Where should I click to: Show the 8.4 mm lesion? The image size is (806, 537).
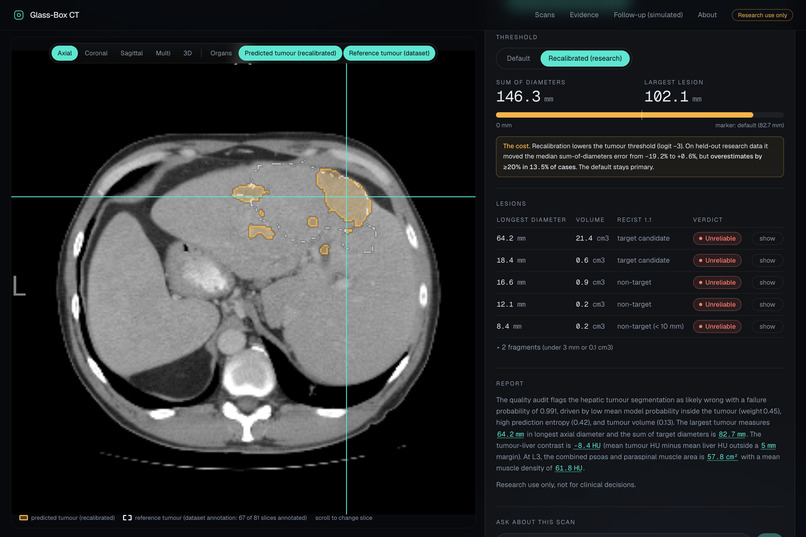767,327
